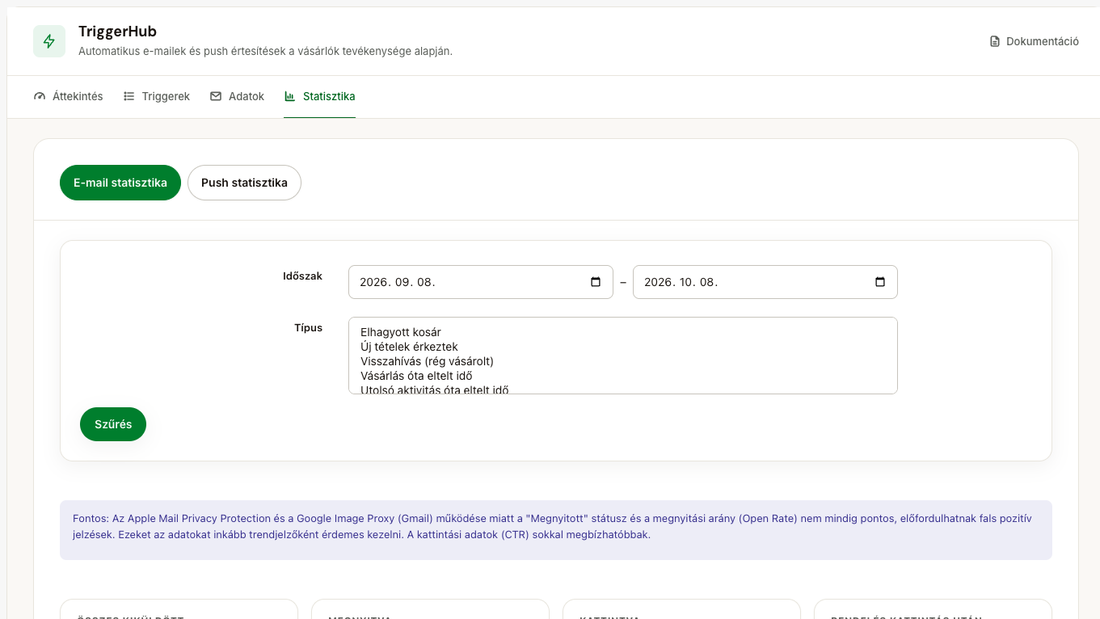
Task: Switch to the Áttekintés tab
Action: pos(68,96)
